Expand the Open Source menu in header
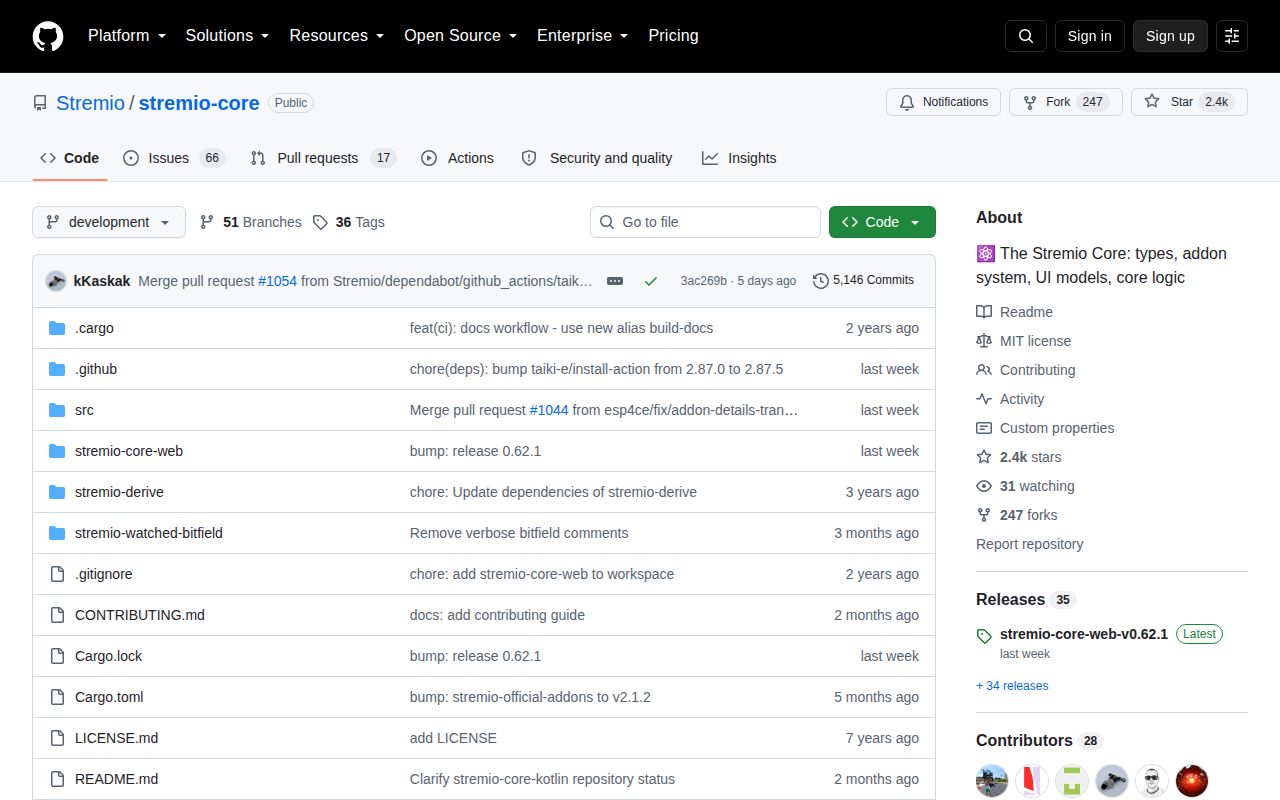This screenshot has width=1280, height=800. (x=460, y=36)
